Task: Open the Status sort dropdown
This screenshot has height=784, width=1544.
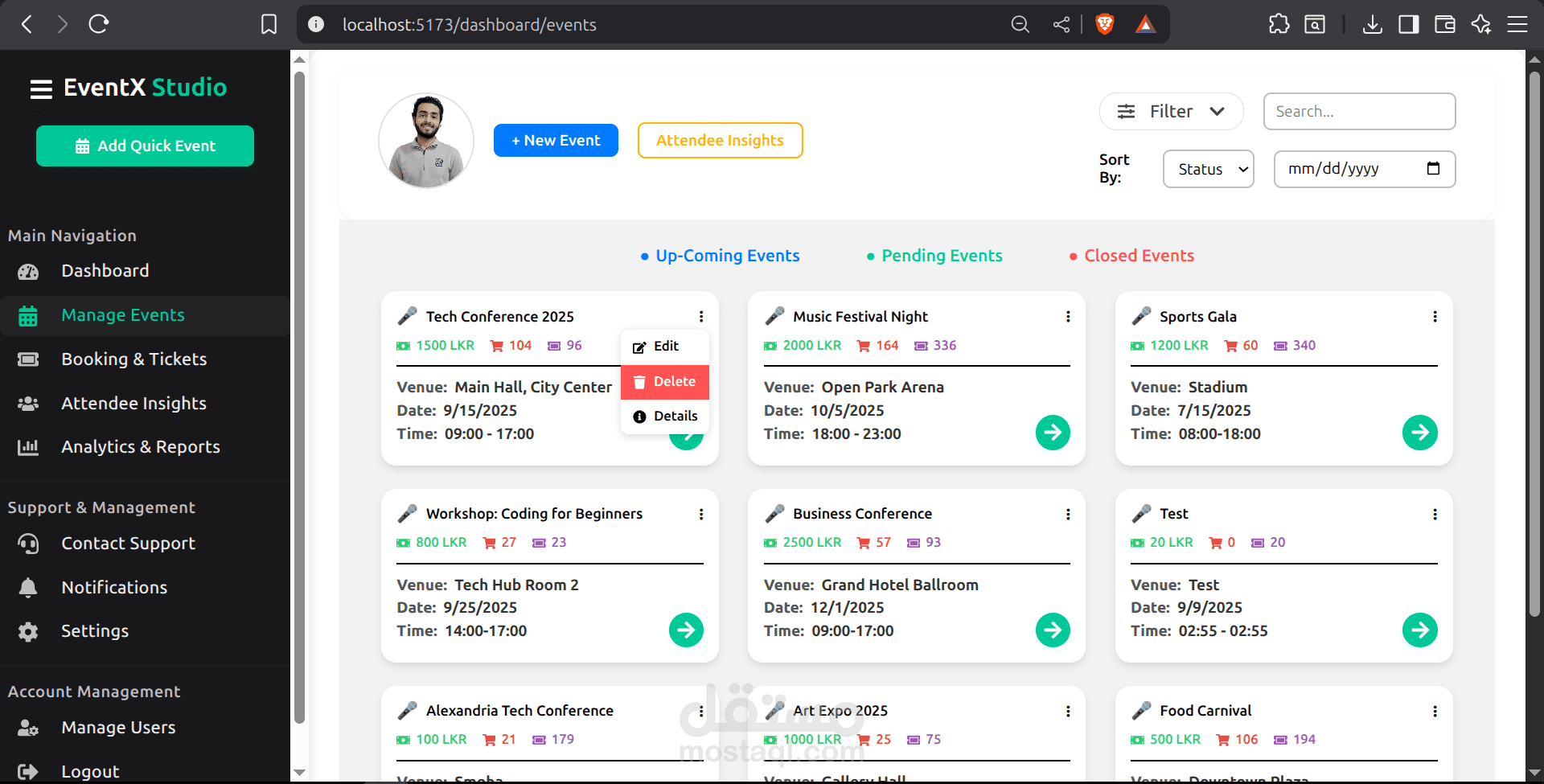Action: (1208, 169)
